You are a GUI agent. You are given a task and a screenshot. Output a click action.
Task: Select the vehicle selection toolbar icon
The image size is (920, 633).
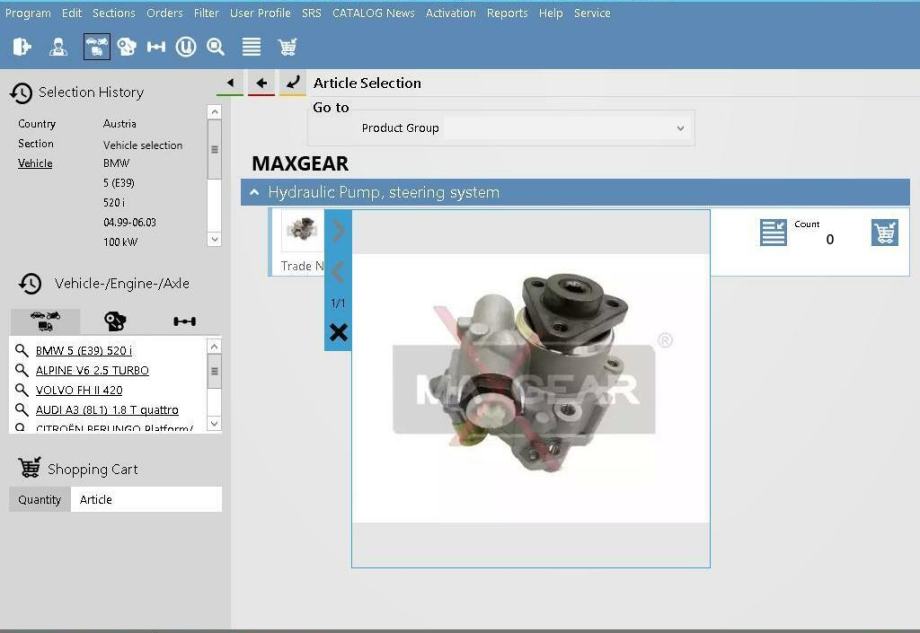96,47
